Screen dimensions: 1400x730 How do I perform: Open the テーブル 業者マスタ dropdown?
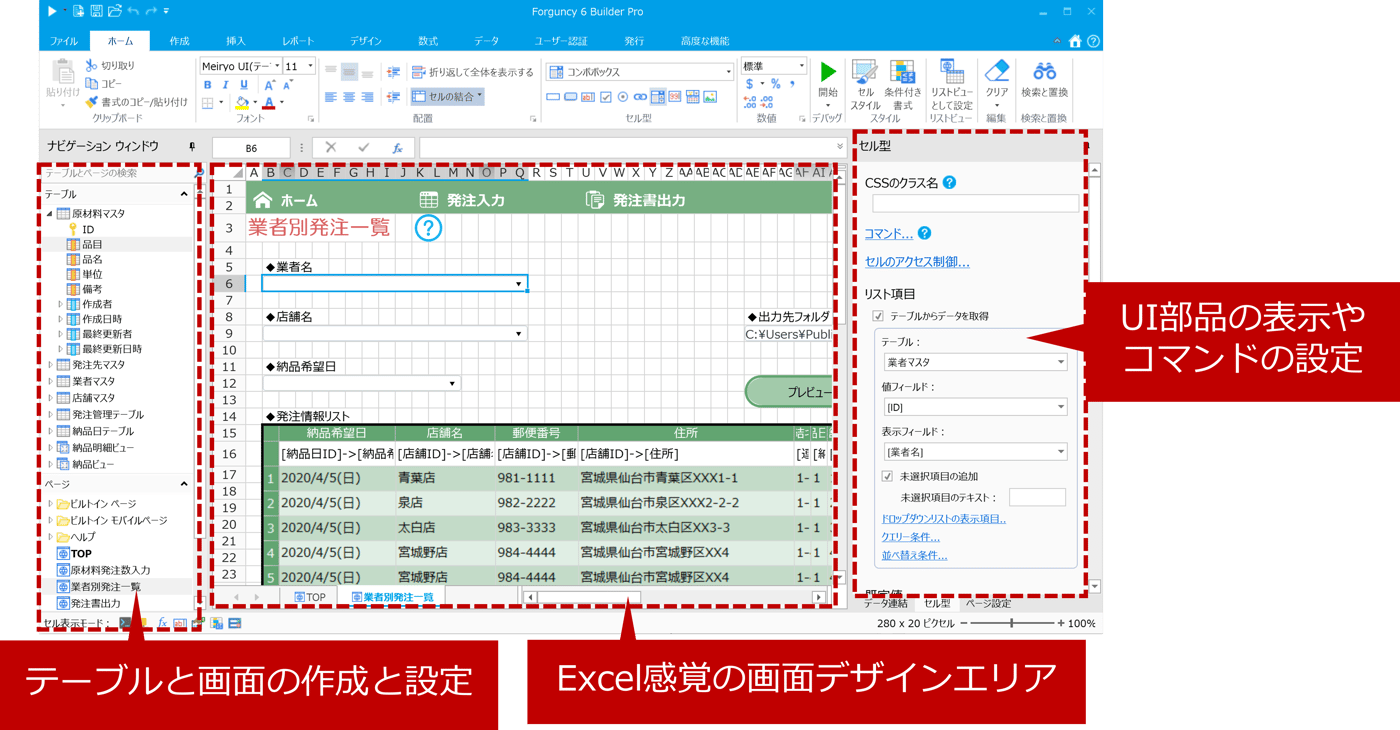coord(1061,362)
